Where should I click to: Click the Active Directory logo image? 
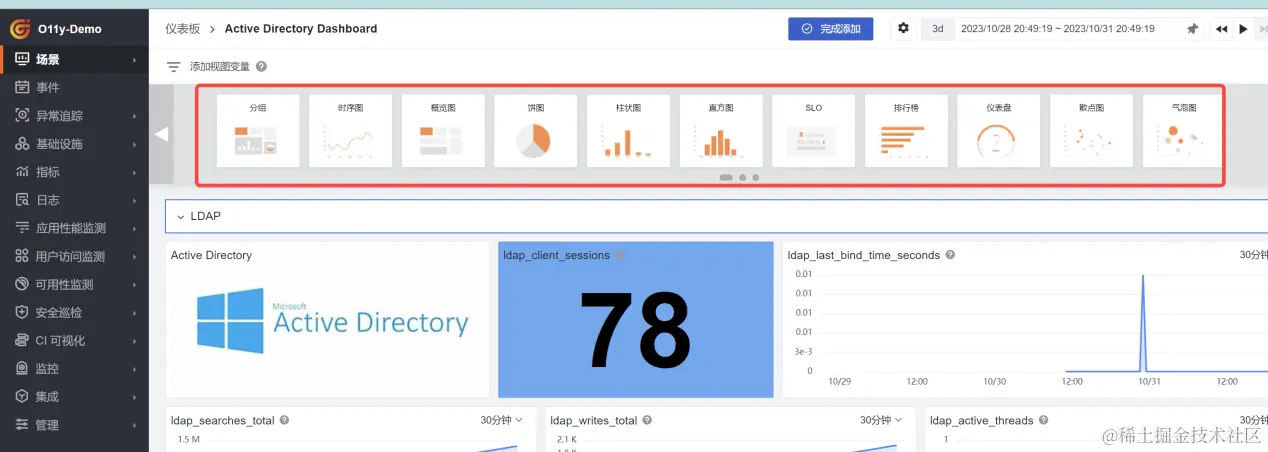pyautogui.click(x=333, y=322)
